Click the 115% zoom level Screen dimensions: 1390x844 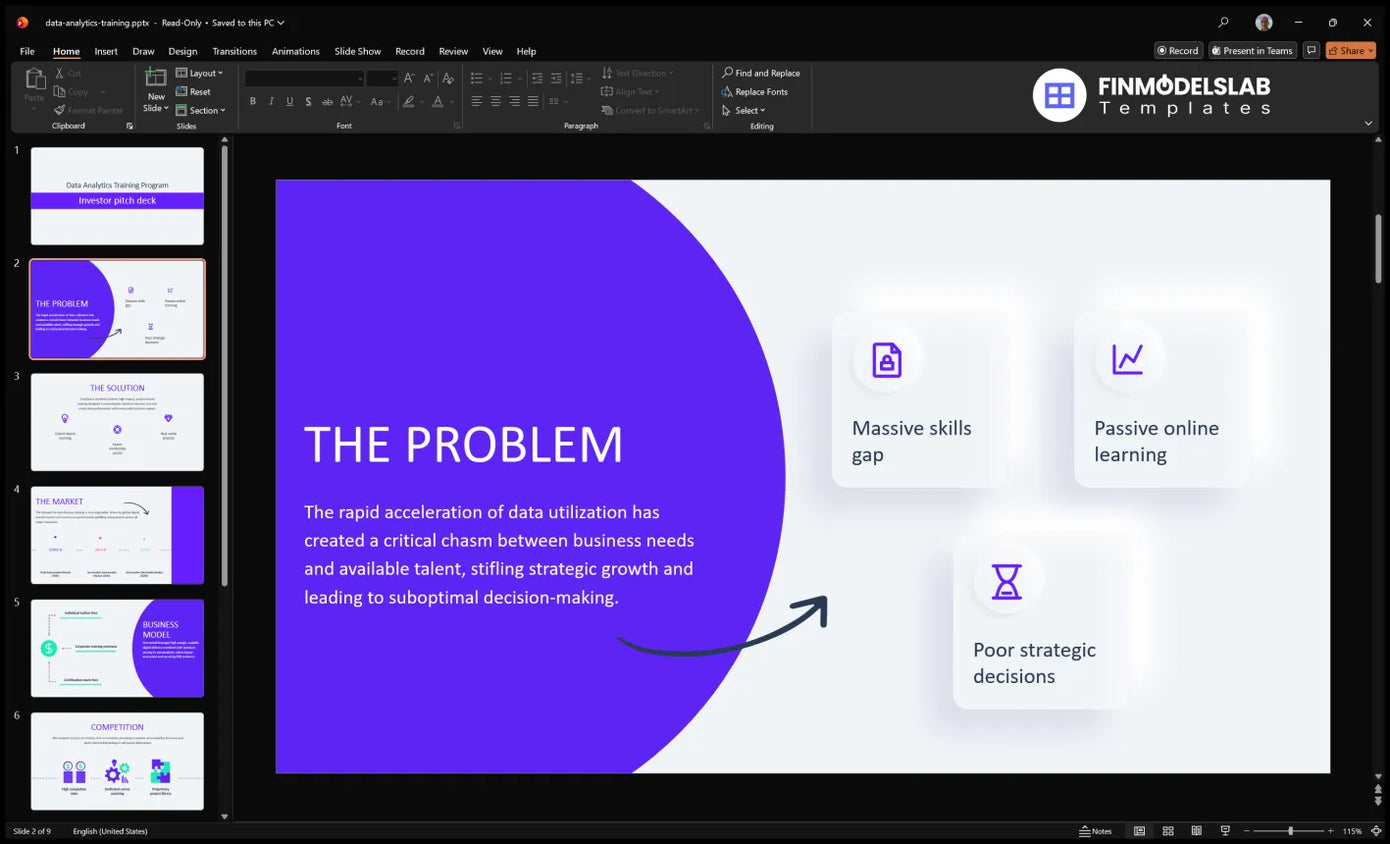1352,831
